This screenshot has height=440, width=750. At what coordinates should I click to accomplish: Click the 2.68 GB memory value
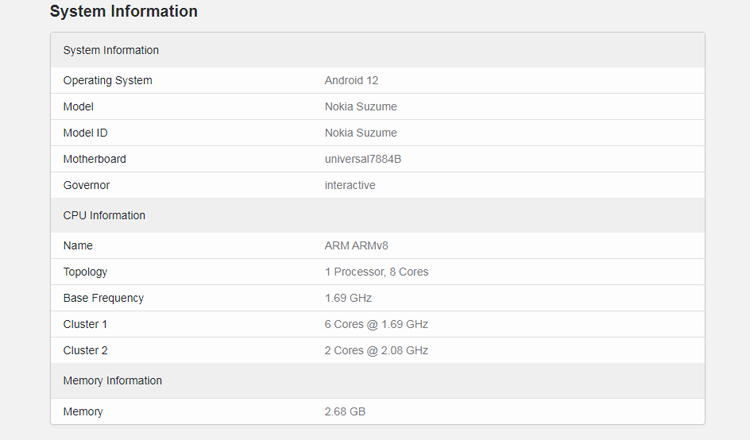[x=345, y=411]
